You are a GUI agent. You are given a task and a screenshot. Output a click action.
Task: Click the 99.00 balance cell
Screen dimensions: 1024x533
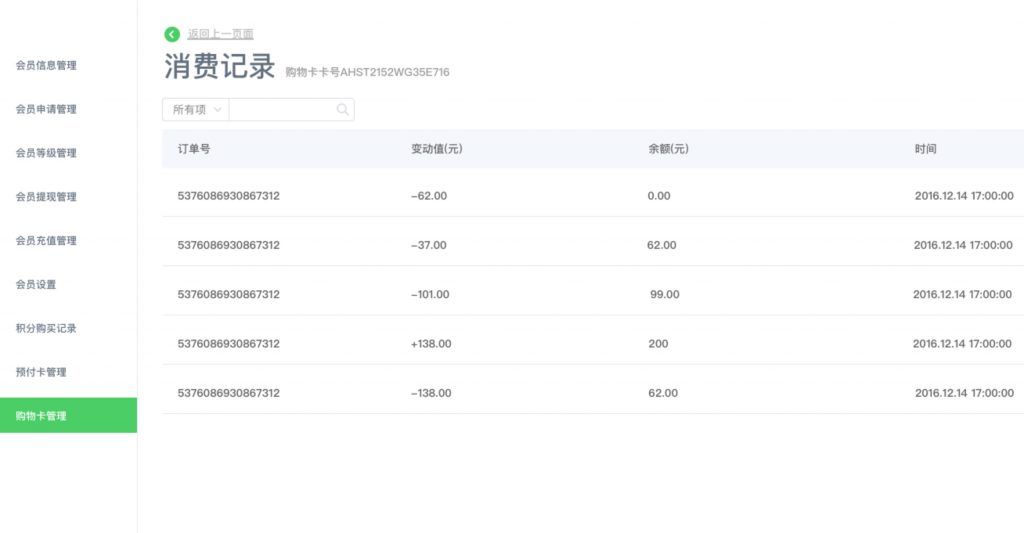point(665,295)
